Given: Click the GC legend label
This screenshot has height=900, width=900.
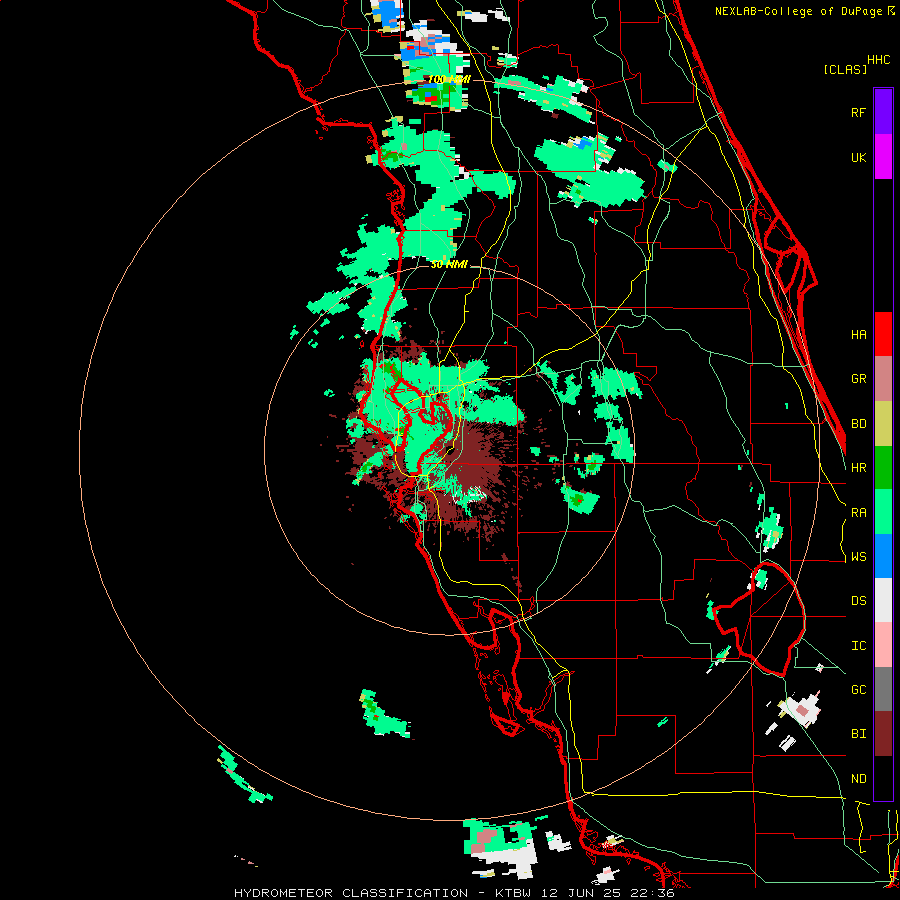Looking at the screenshot, I should coord(858,690).
